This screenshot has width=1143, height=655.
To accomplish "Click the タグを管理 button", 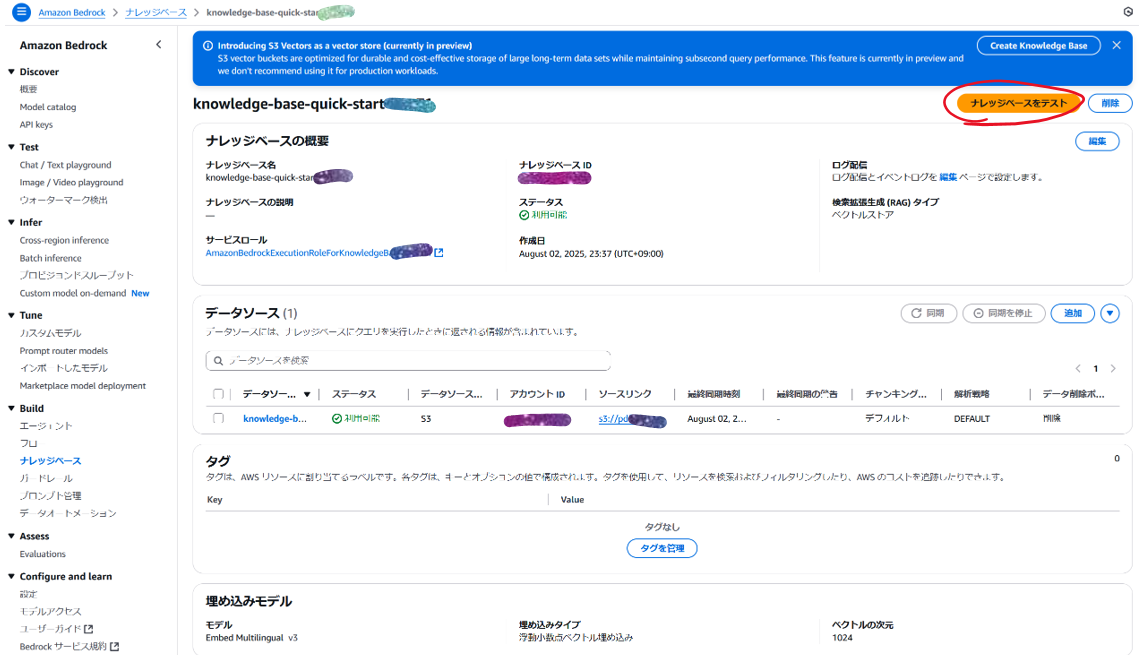I will (x=662, y=549).
